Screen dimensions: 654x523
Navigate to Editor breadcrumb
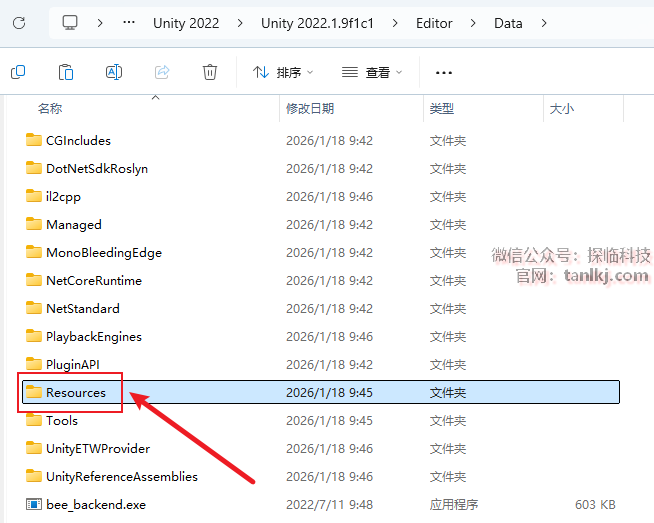[x=434, y=23]
